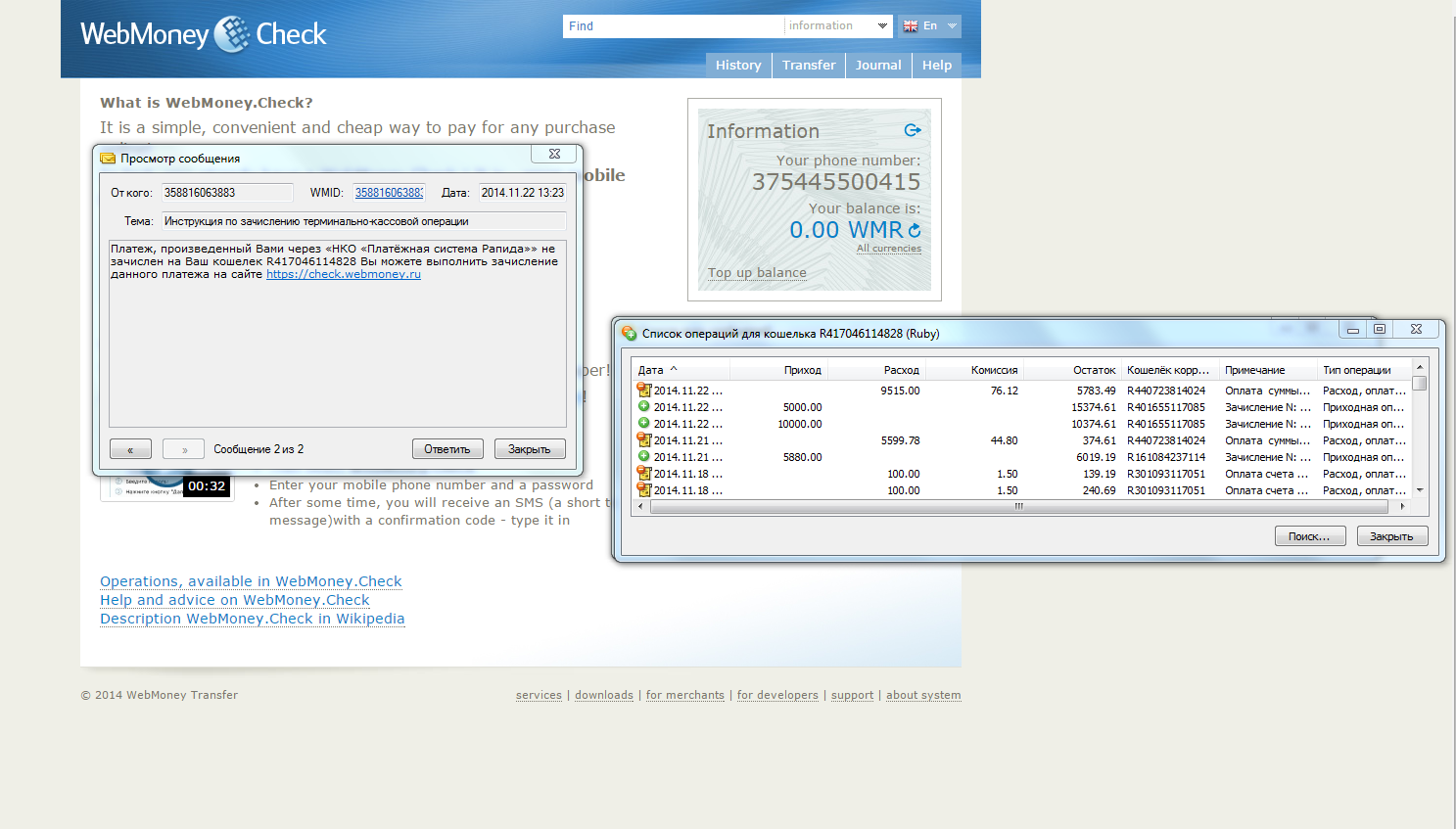The width and height of the screenshot is (1456, 829).
Task: Click the 'about system' footer link
Action: tap(923, 695)
